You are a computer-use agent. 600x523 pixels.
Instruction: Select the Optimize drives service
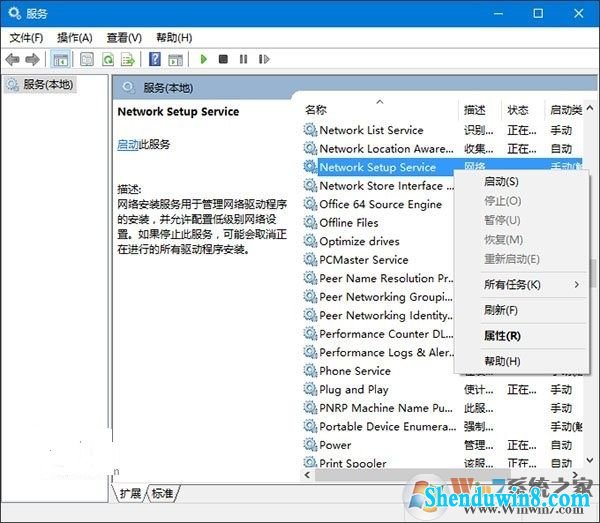378,241
